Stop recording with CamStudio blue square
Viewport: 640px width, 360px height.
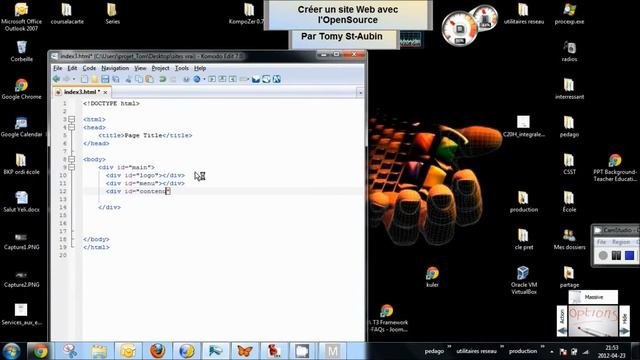click(629, 256)
